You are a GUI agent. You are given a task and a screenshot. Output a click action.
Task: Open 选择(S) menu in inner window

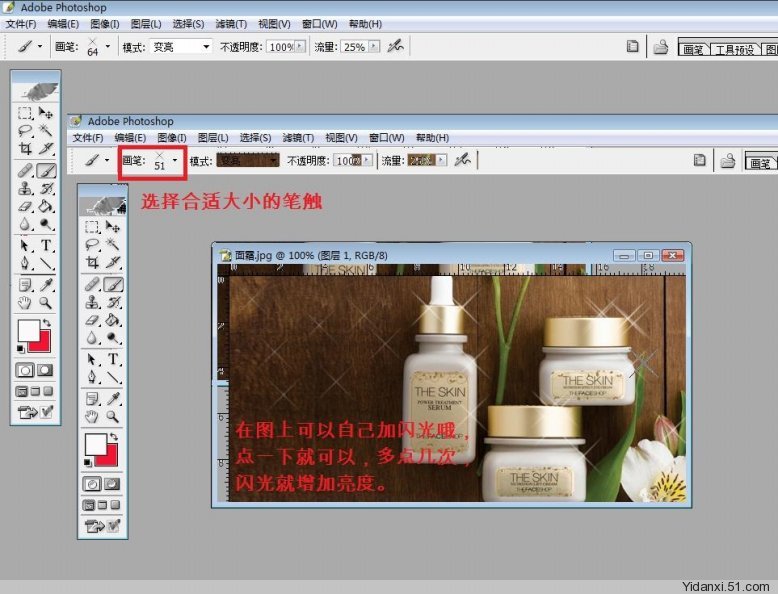click(x=256, y=137)
